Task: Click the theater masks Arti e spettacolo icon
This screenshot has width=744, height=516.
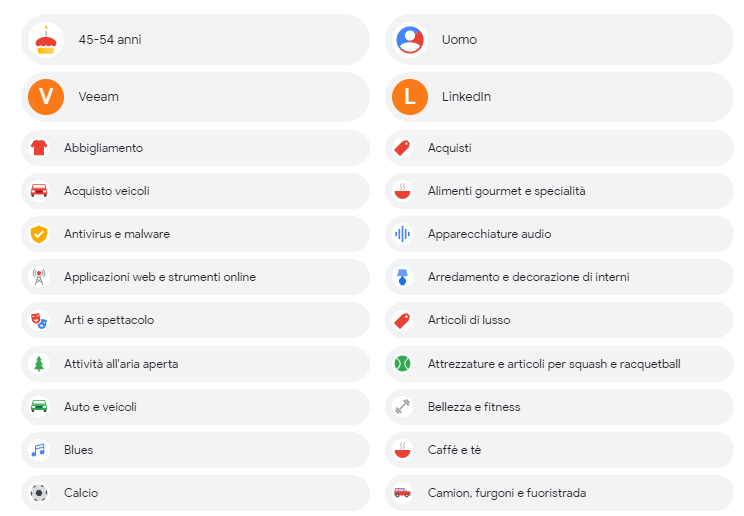Action: pos(39,320)
